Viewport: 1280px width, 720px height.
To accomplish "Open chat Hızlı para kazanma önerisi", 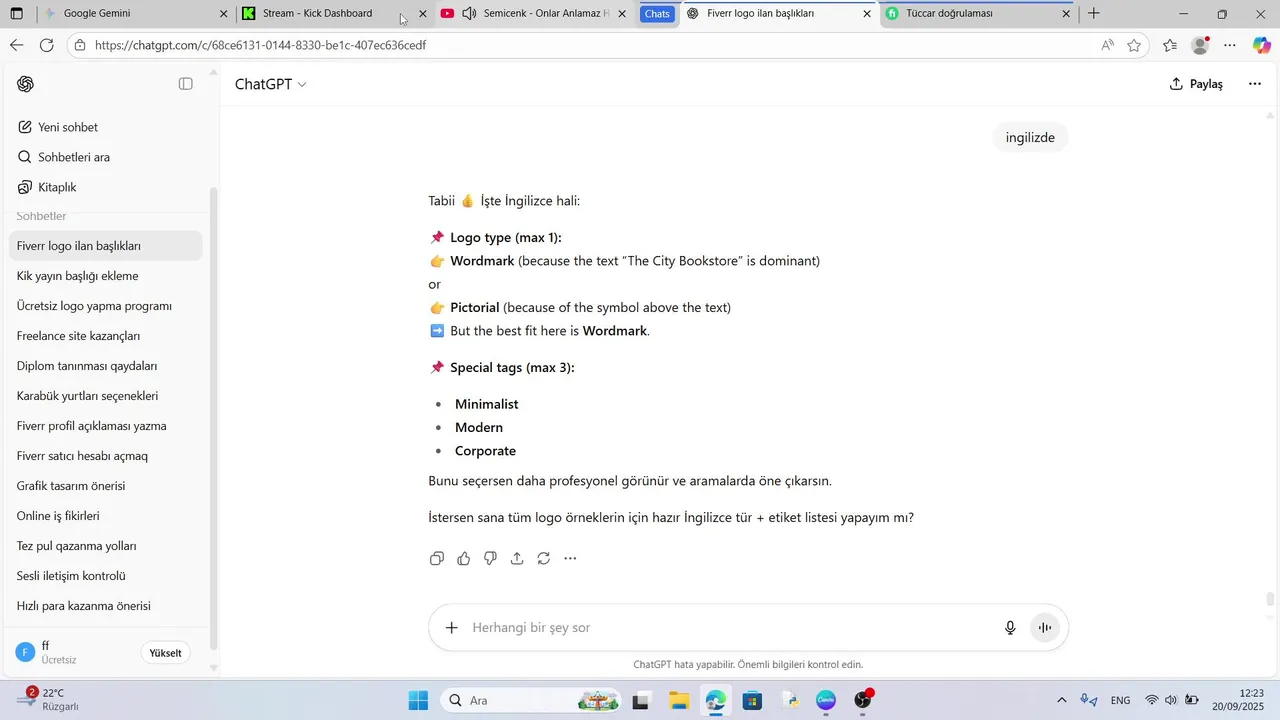I will [x=106, y=606].
